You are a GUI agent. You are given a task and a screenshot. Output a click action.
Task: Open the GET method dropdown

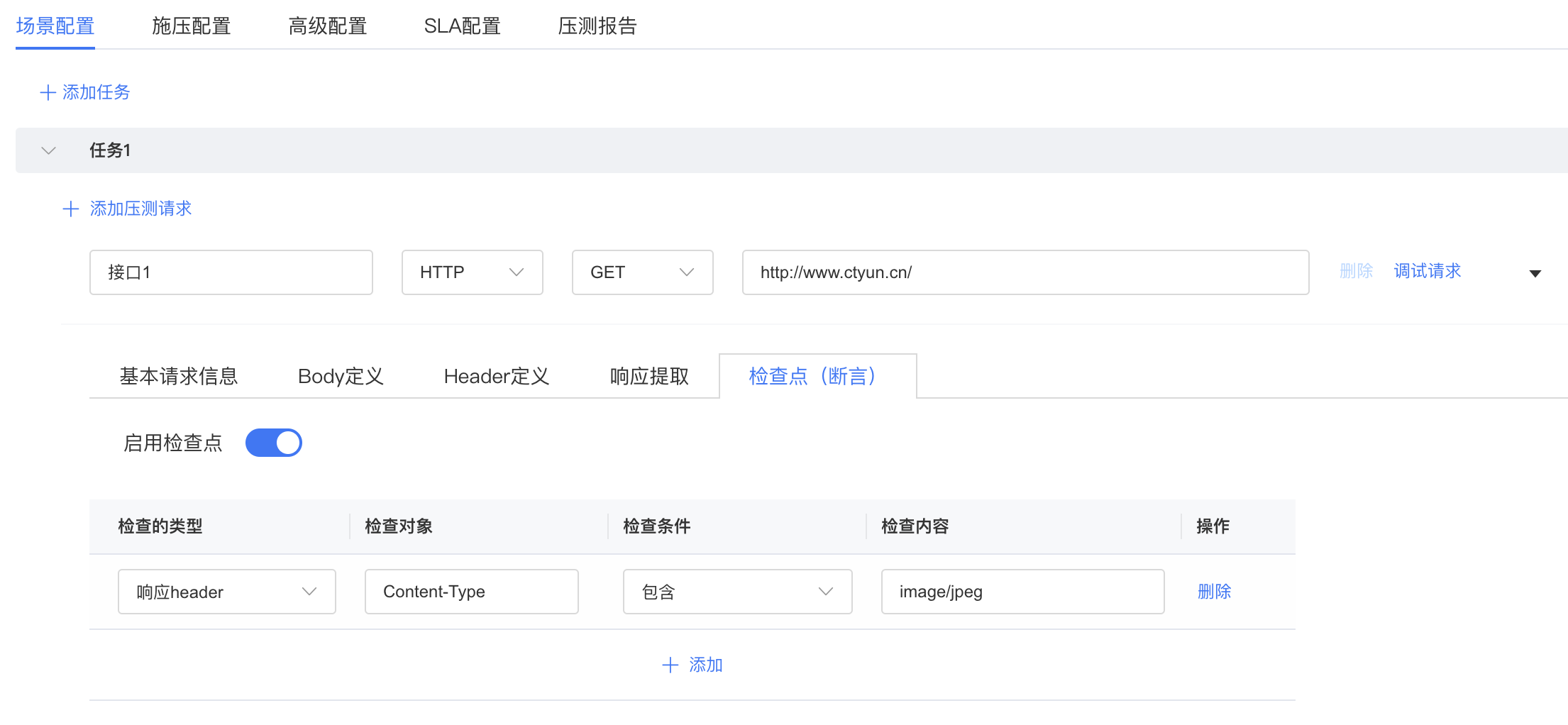[642, 272]
